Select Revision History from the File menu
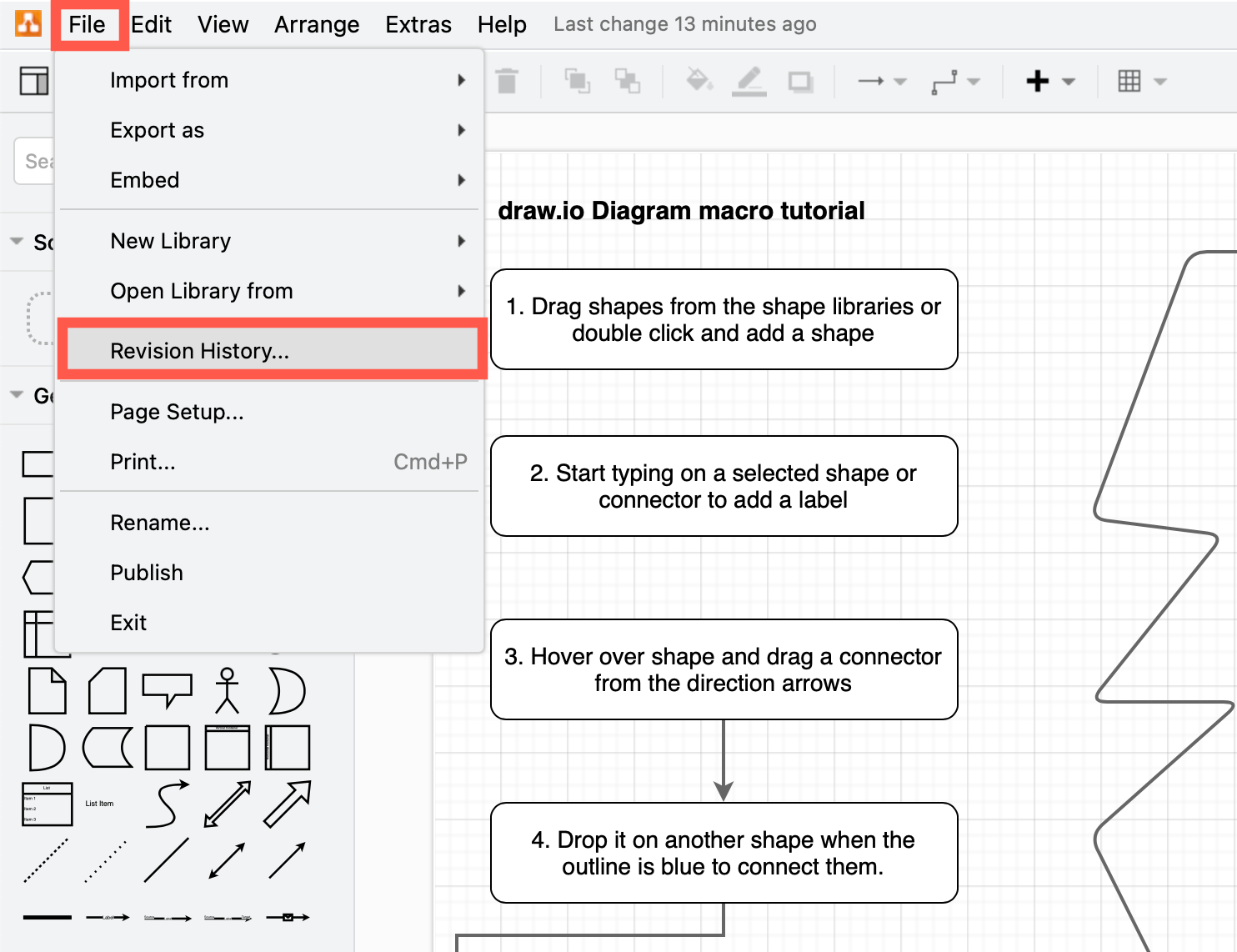This screenshot has height=952, width=1237. [198, 350]
